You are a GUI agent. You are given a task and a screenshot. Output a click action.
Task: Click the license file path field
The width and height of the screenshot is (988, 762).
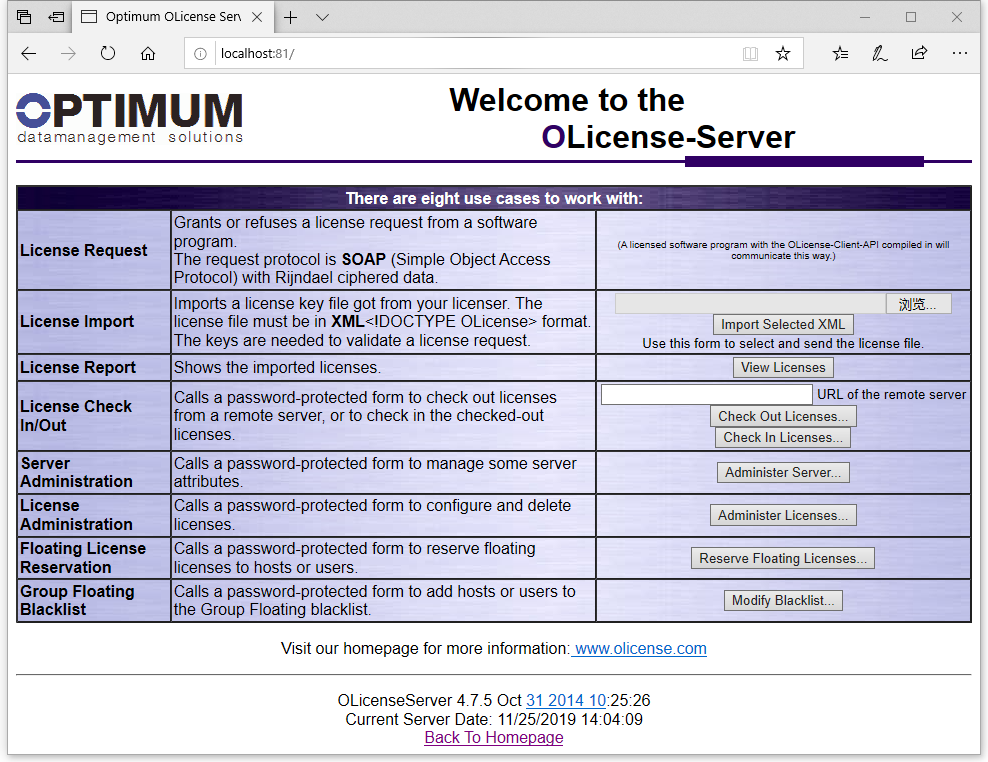(x=750, y=304)
